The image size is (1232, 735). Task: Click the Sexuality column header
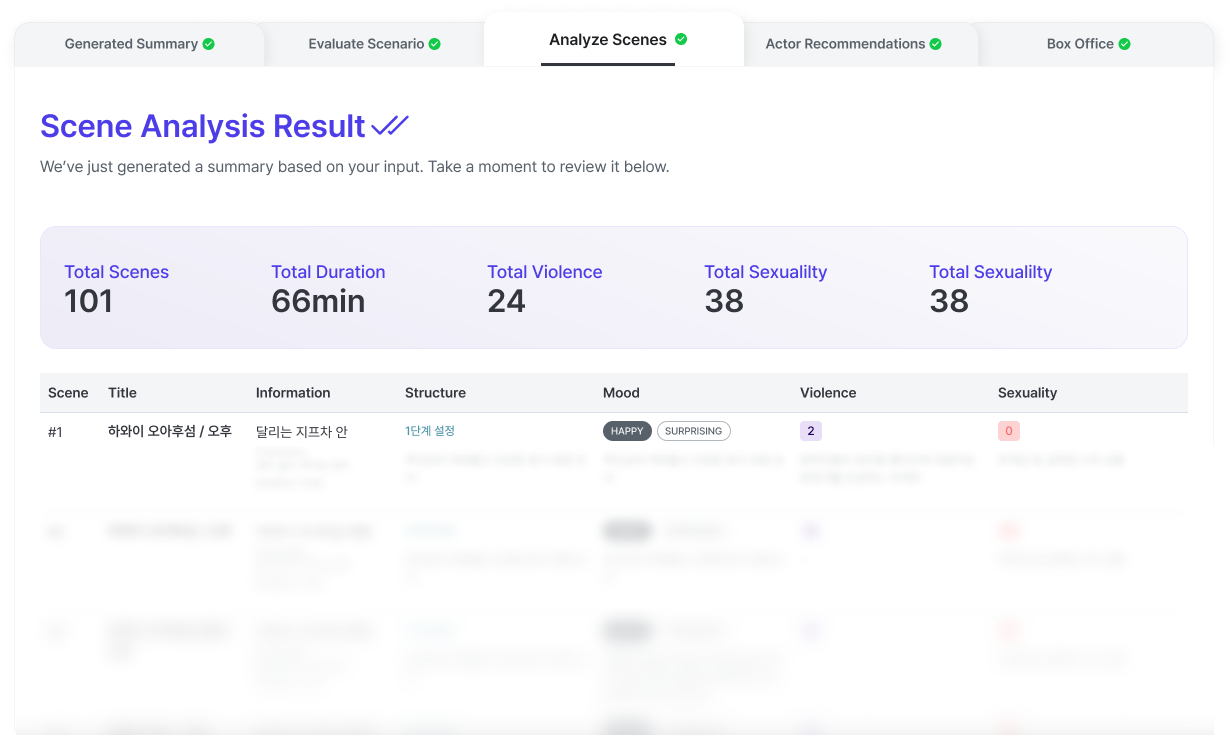pos(1027,393)
